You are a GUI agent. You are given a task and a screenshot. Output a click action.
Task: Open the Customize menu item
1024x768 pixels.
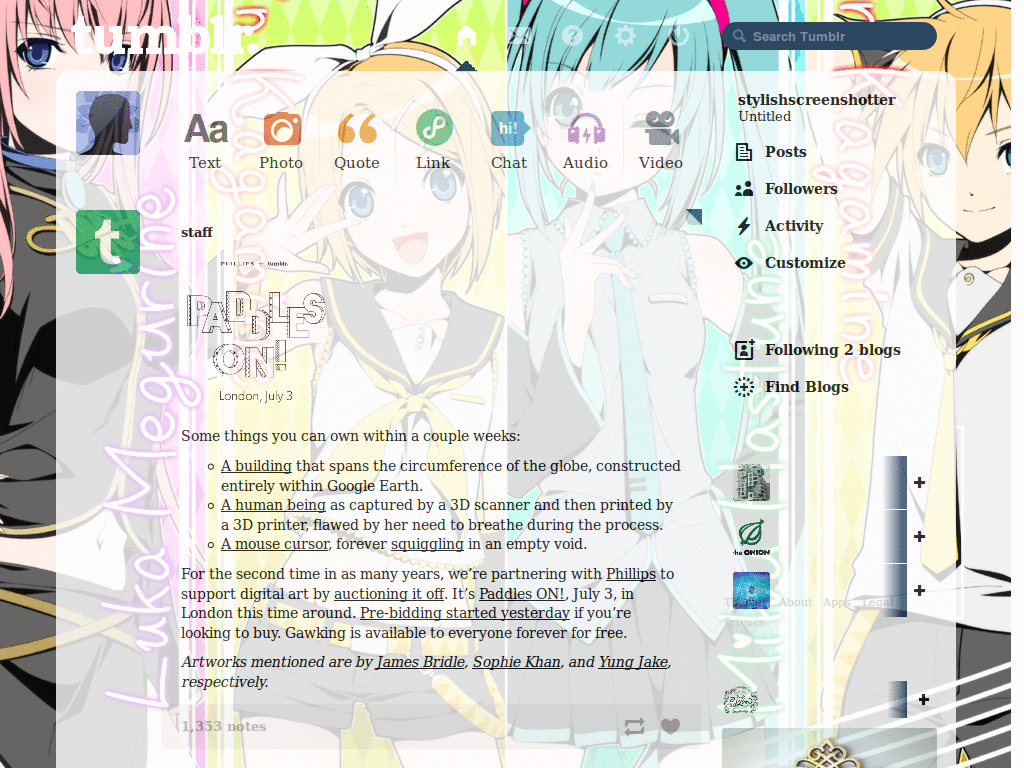805,263
